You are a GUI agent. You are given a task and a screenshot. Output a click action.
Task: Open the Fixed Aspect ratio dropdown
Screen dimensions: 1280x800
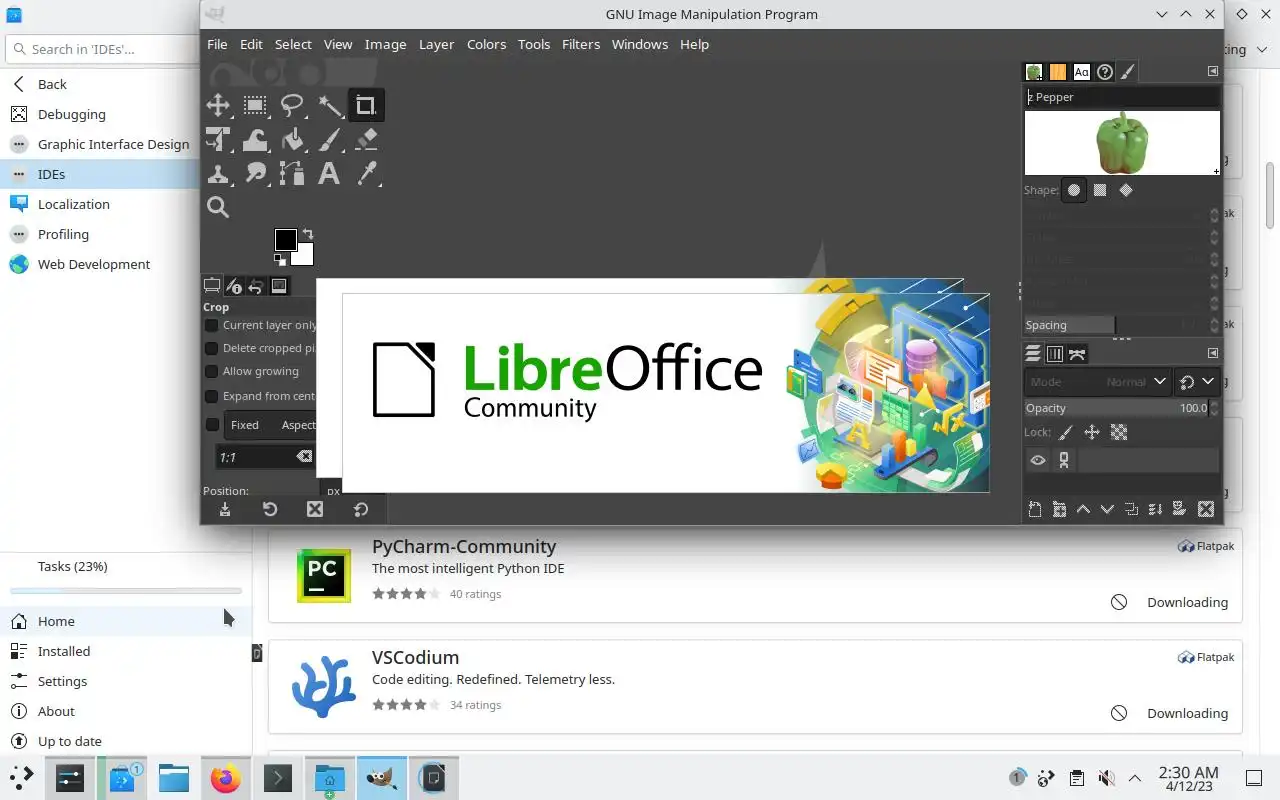tap(270, 425)
